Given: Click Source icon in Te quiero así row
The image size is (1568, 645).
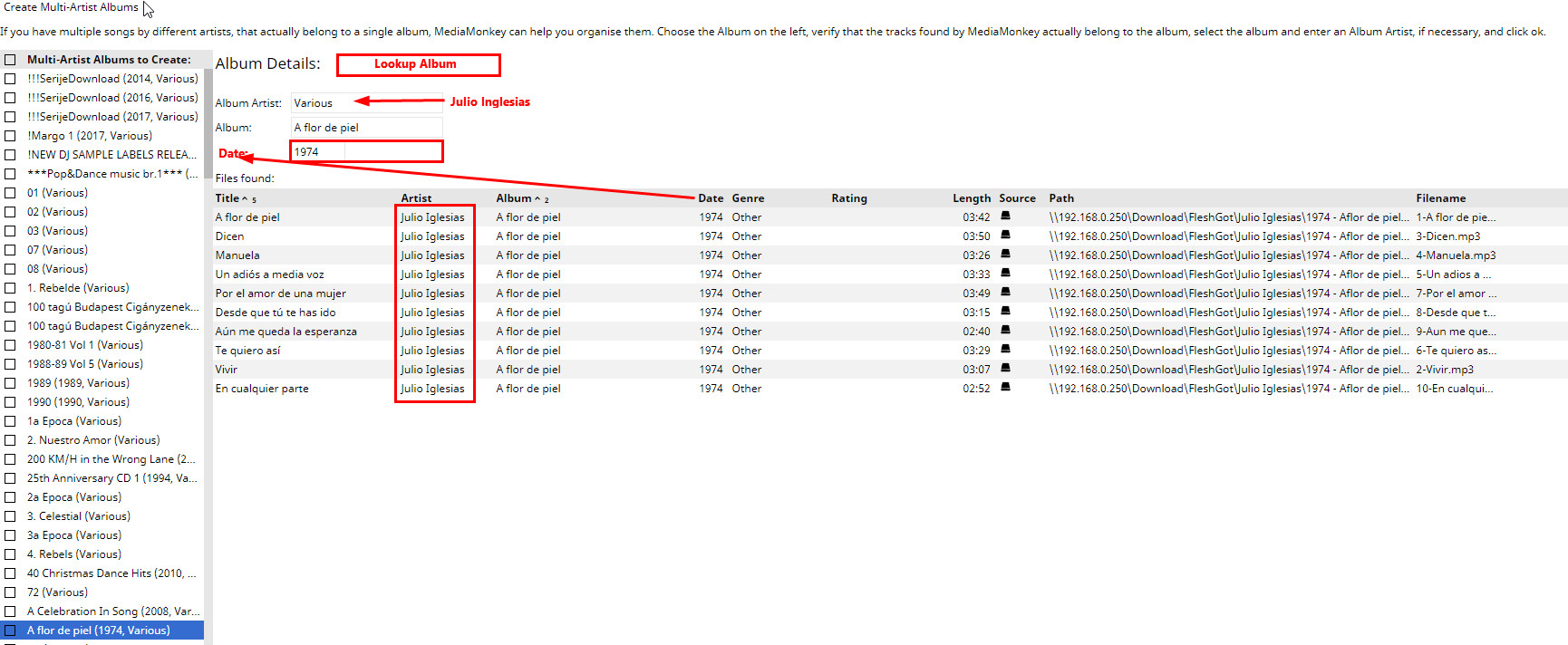Looking at the screenshot, I should [x=1005, y=350].
